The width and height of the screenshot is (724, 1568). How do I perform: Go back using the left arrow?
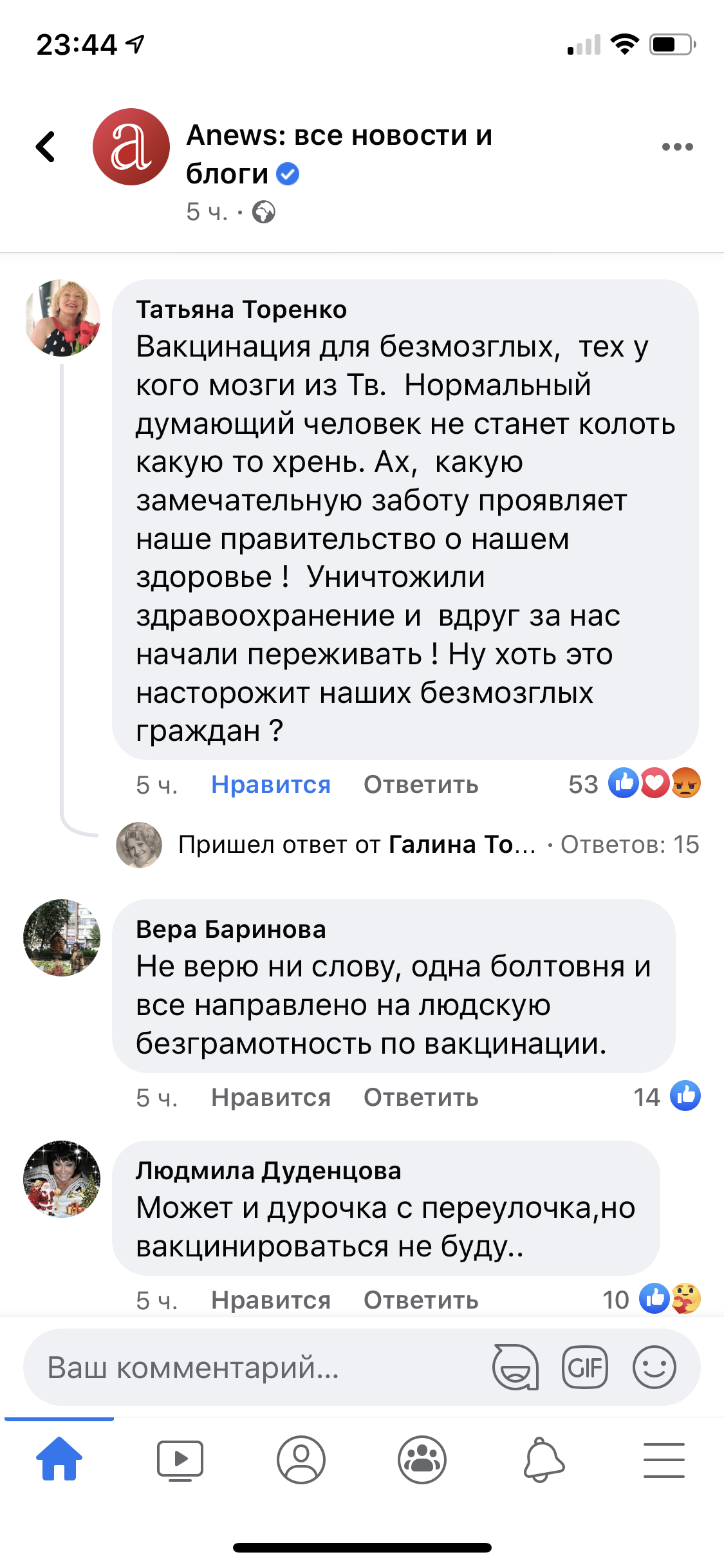[x=45, y=147]
